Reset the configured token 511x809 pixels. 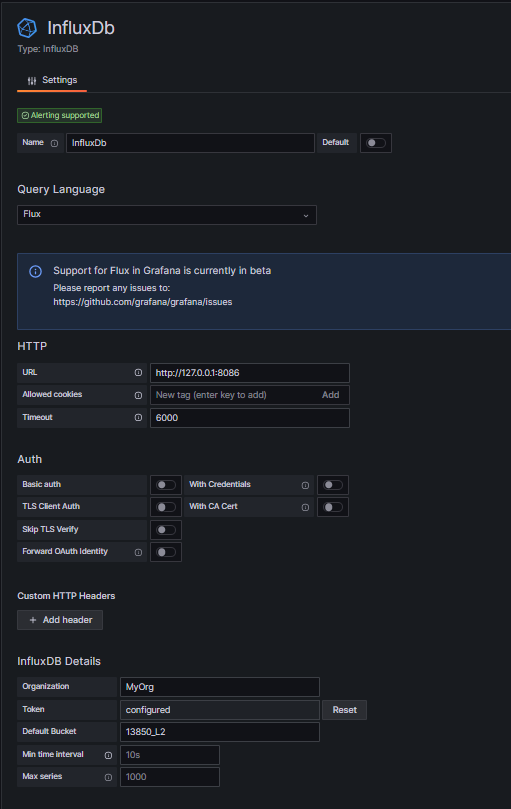[x=344, y=710]
